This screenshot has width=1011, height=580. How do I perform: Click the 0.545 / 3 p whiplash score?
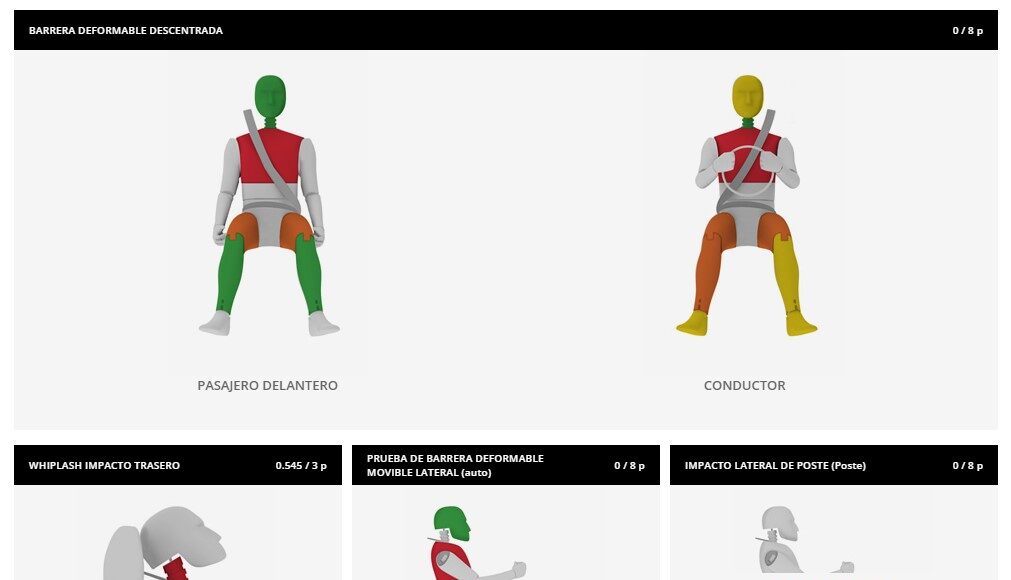pos(301,465)
